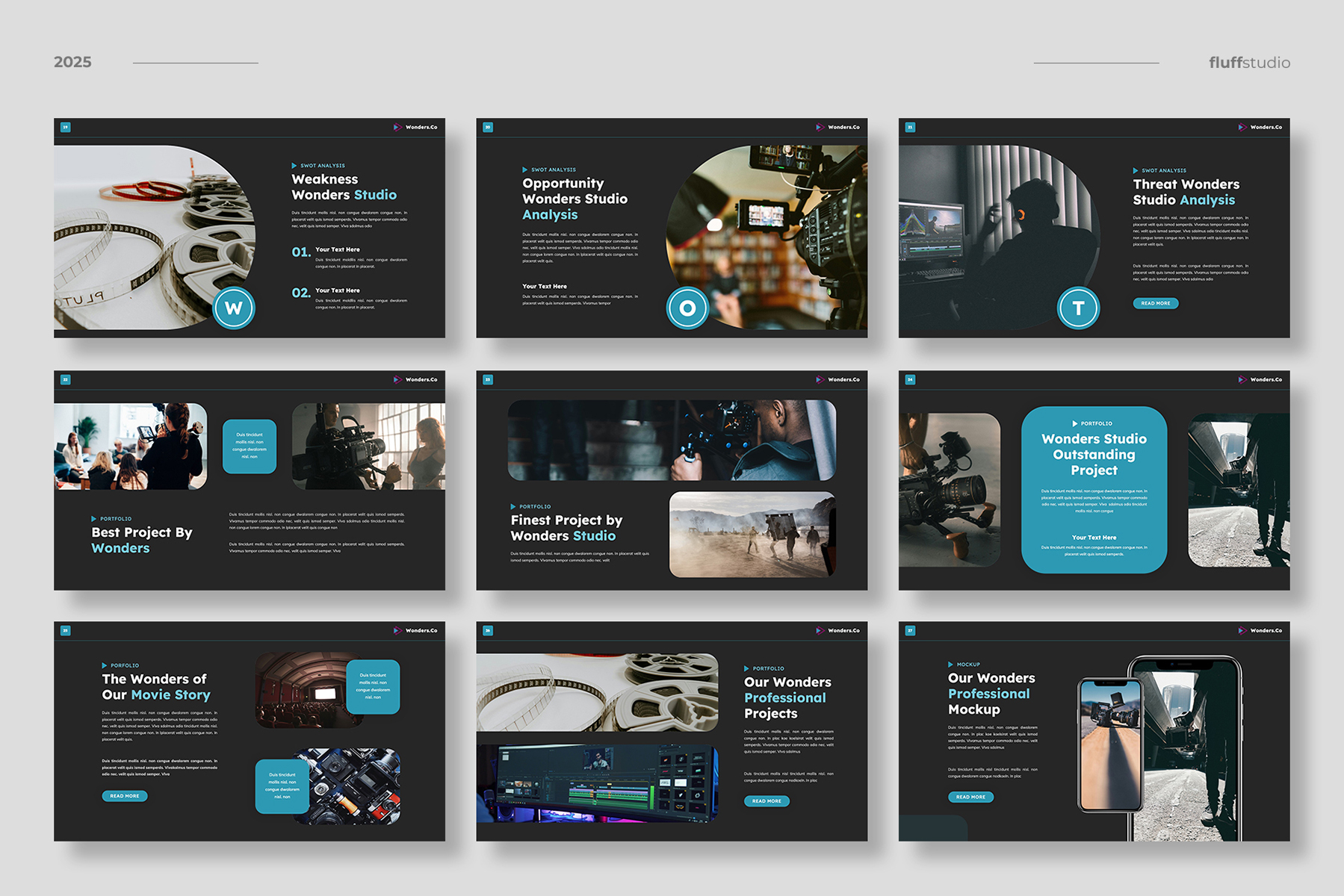
Task: Click the fluffstudio brand name
Action: pyautogui.click(x=1249, y=63)
